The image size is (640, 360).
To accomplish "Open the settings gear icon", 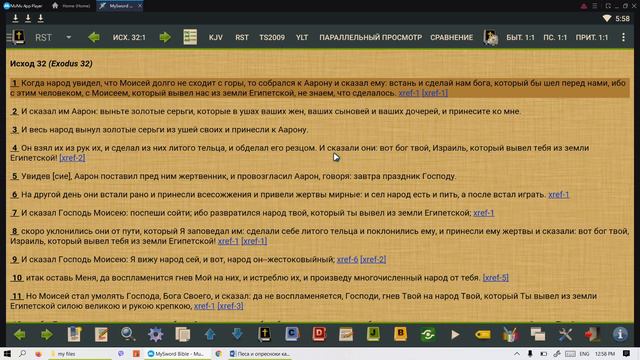I will (156, 335).
